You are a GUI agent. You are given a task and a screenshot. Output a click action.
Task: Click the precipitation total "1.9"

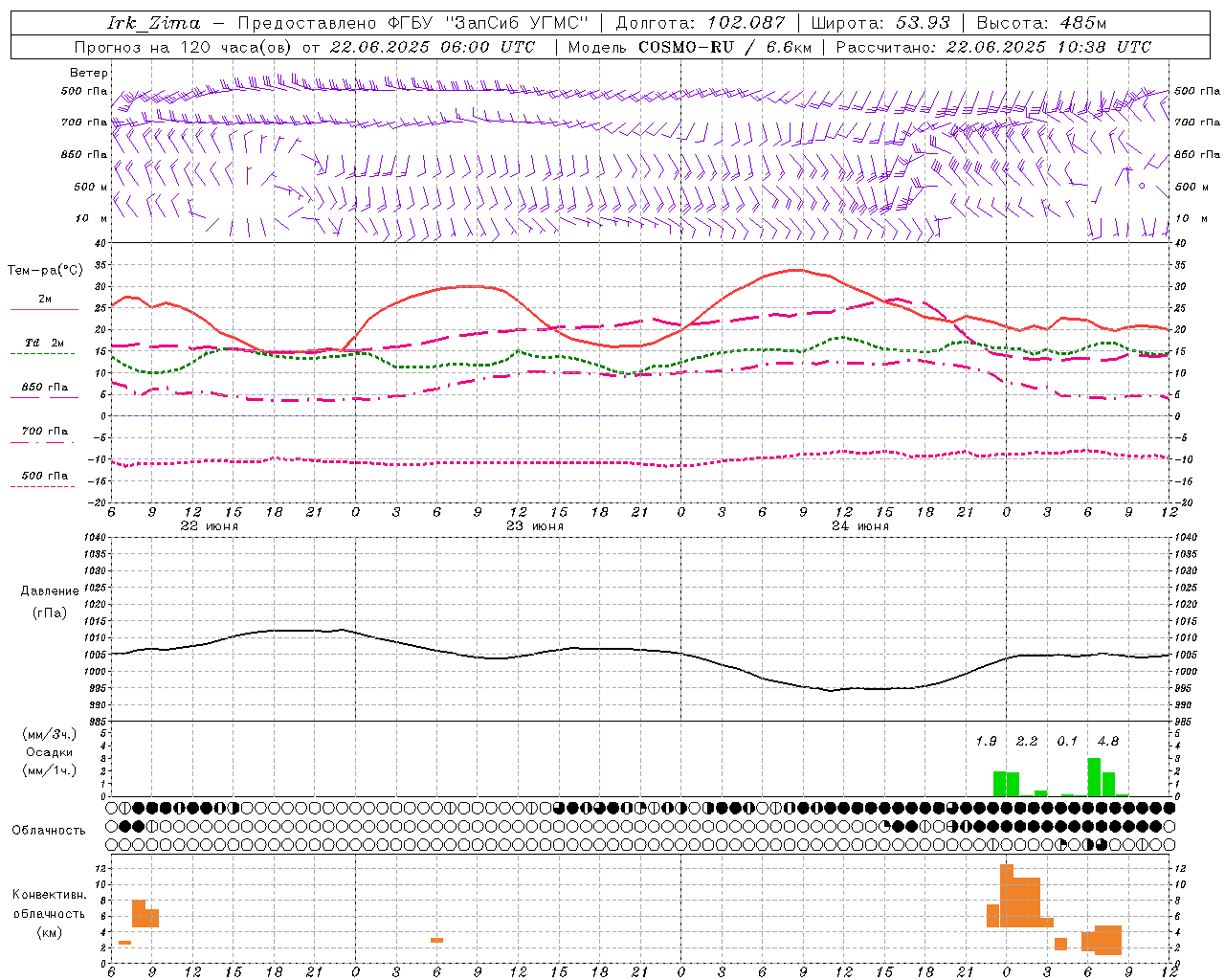(x=986, y=742)
